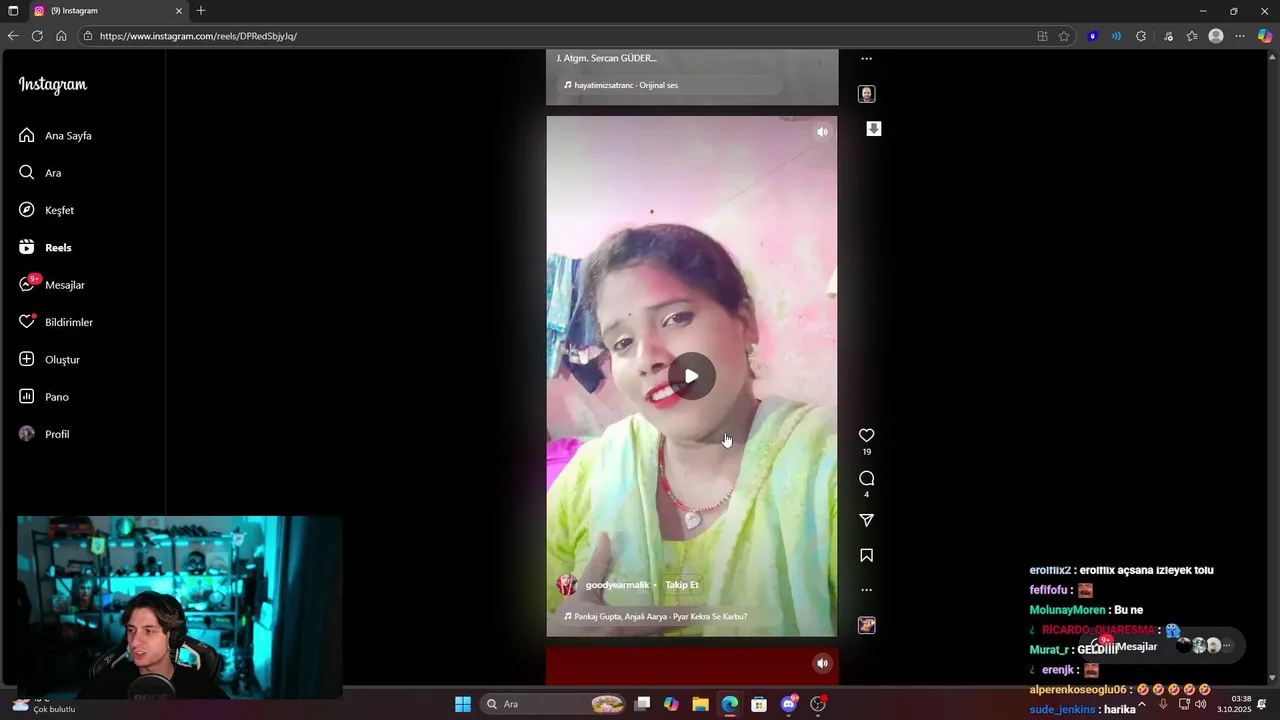1280x720 pixels.
Task: Toggle sound on the next red reel
Action: [x=822, y=663]
